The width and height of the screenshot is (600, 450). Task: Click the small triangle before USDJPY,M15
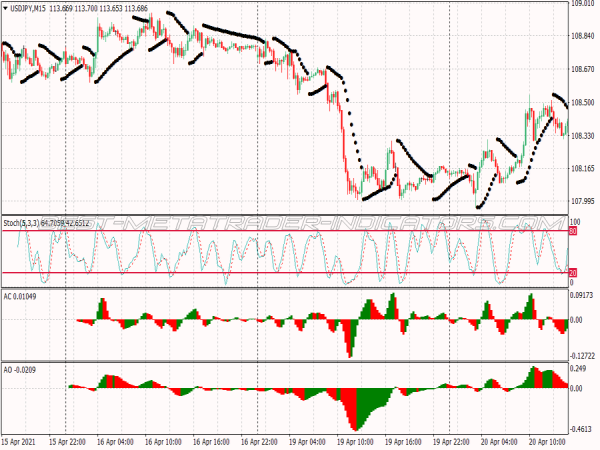pyautogui.click(x=7, y=9)
